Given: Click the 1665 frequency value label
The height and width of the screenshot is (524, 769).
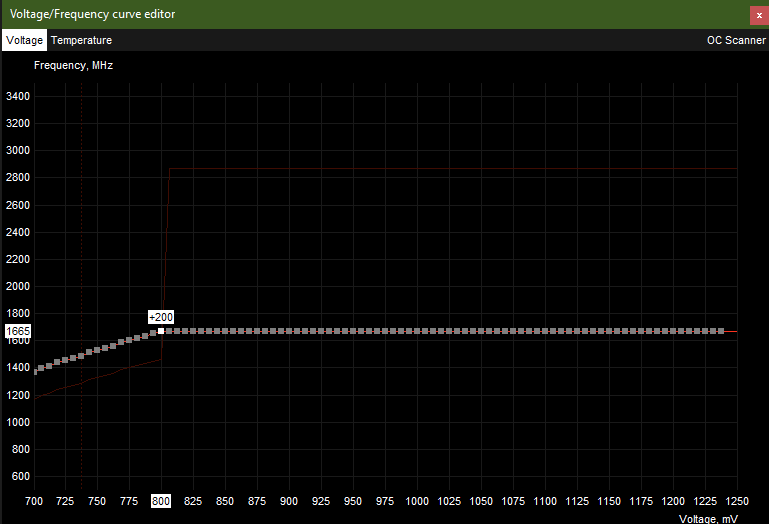Looking at the screenshot, I should click(18, 331).
